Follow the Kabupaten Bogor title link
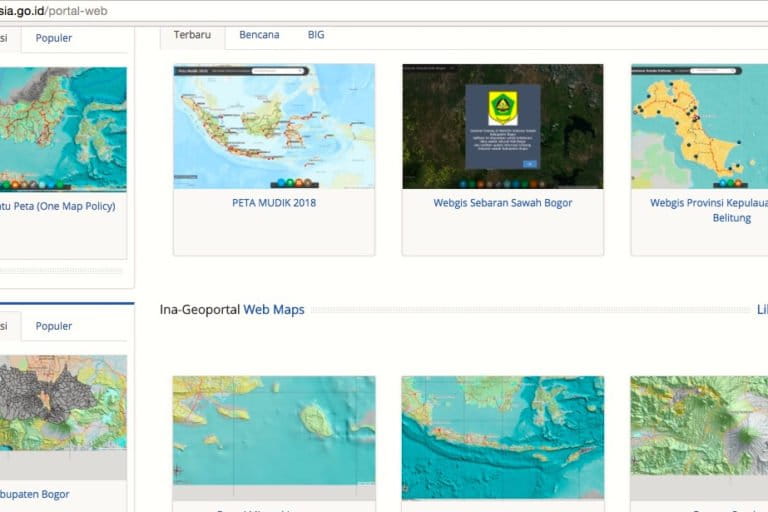768x512 pixels. (x=34, y=494)
